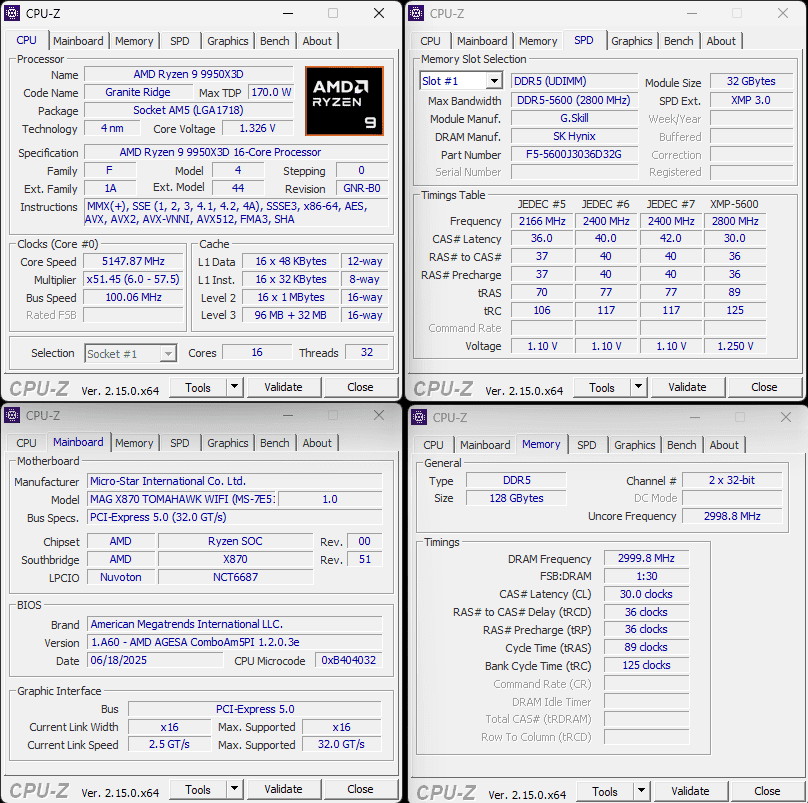The height and width of the screenshot is (803, 808).
Task: Click the Channel # 2 x 32-bit value
Action: click(x=732, y=480)
